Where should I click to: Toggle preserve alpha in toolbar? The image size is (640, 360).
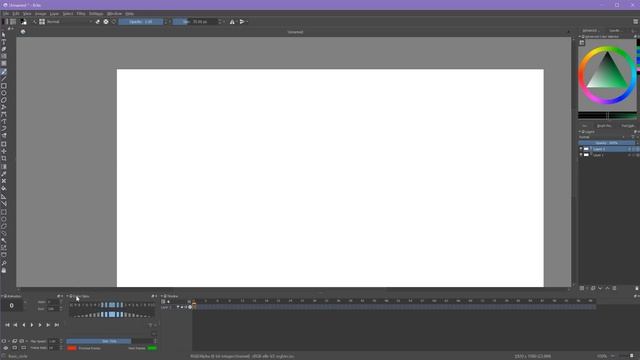pos(106,22)
